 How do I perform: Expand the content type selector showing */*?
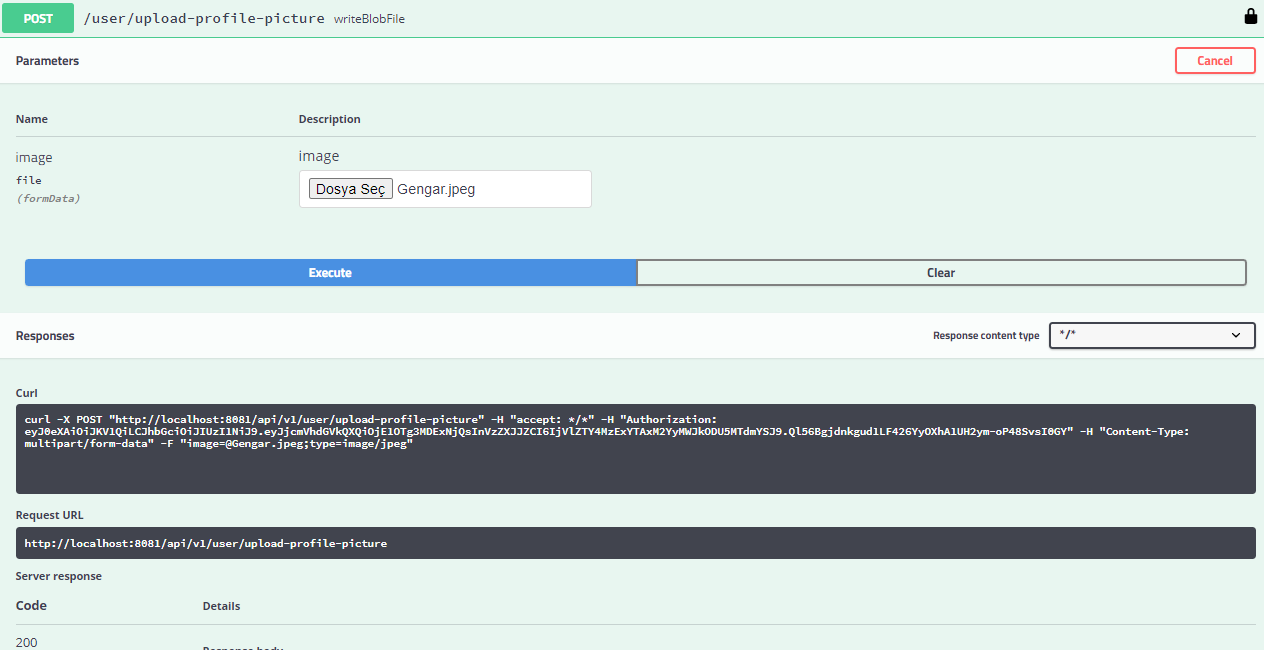[1151, 335]
